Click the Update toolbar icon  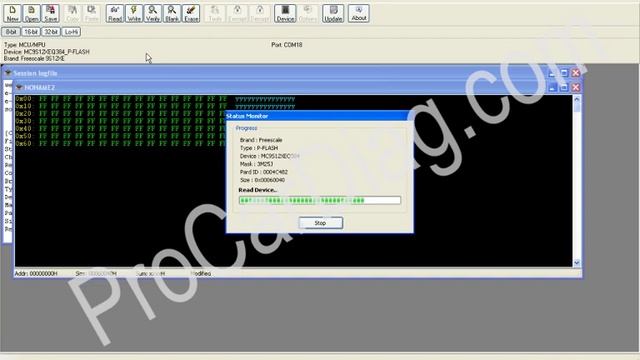click(x=333, y=13)
